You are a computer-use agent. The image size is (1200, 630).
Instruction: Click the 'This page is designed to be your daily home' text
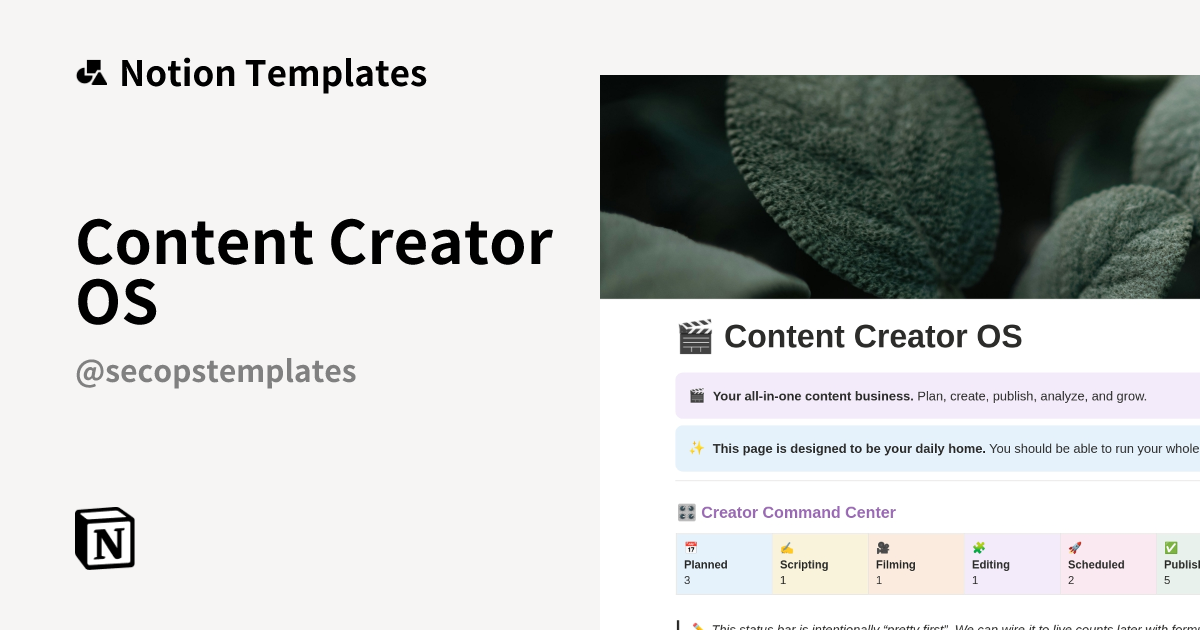[x=849, y=448]
